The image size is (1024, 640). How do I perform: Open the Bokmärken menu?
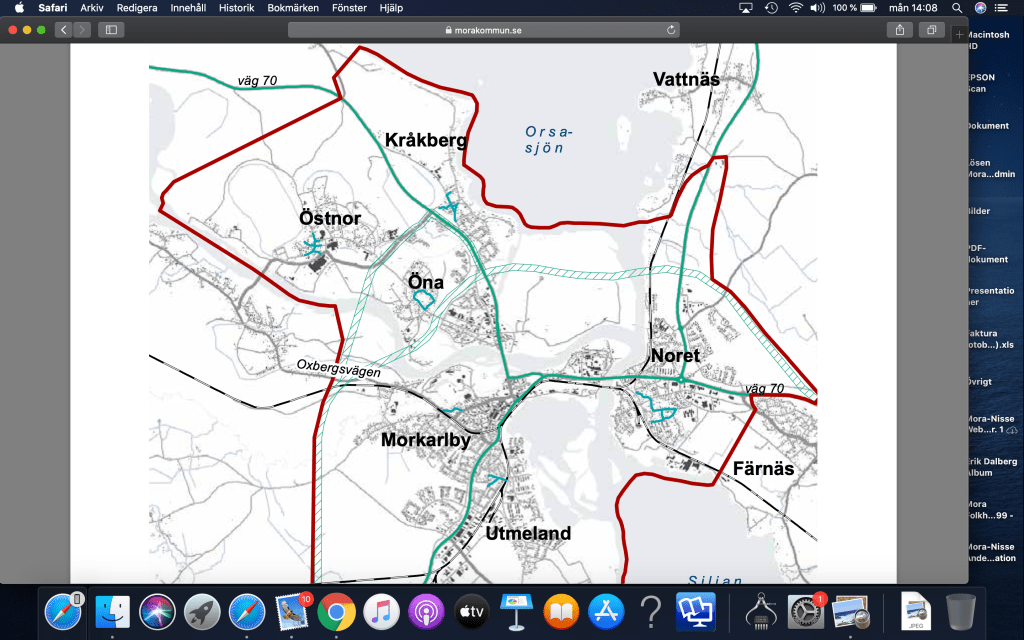[294, 8]
